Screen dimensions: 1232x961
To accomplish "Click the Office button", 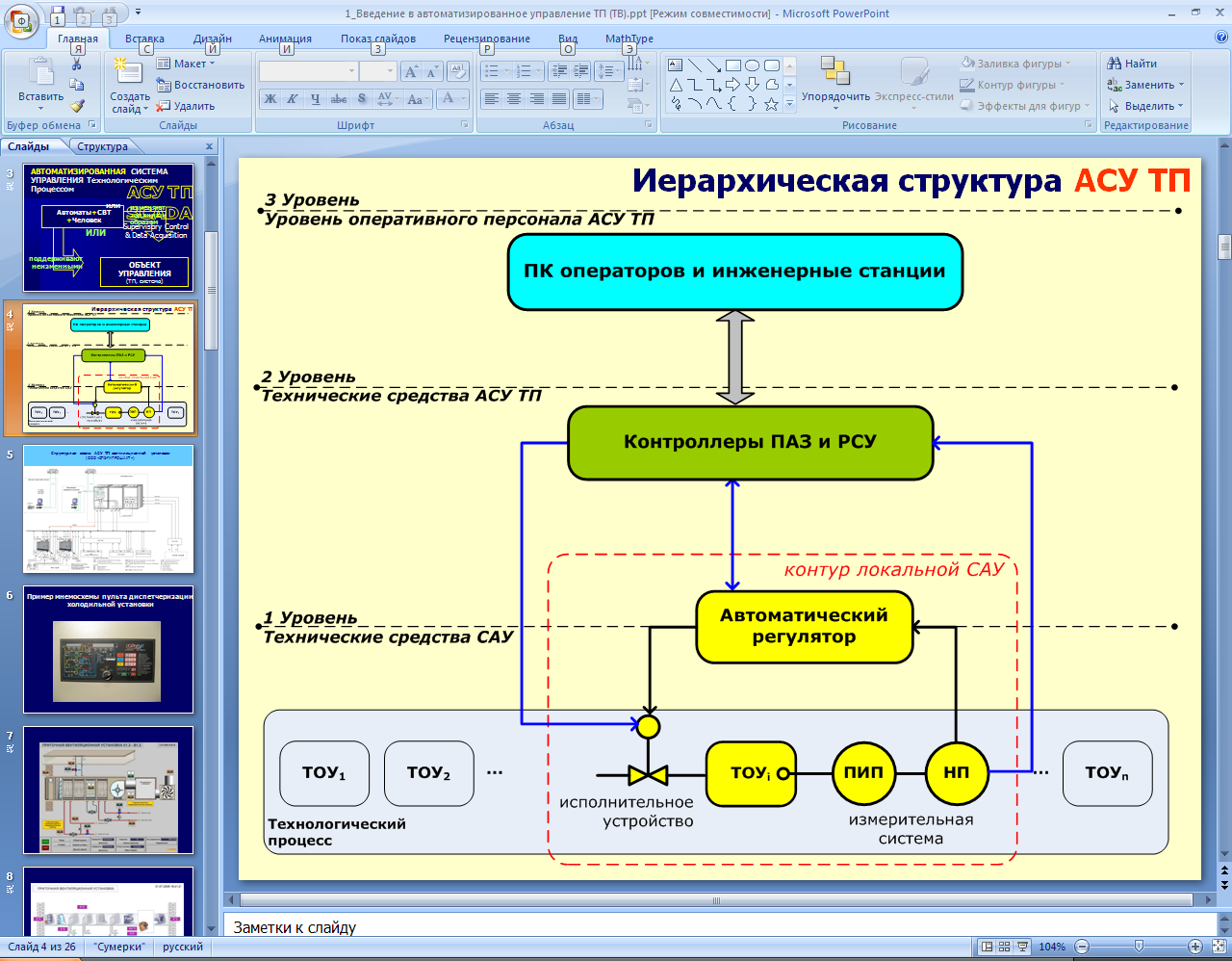I will (21, 20).
